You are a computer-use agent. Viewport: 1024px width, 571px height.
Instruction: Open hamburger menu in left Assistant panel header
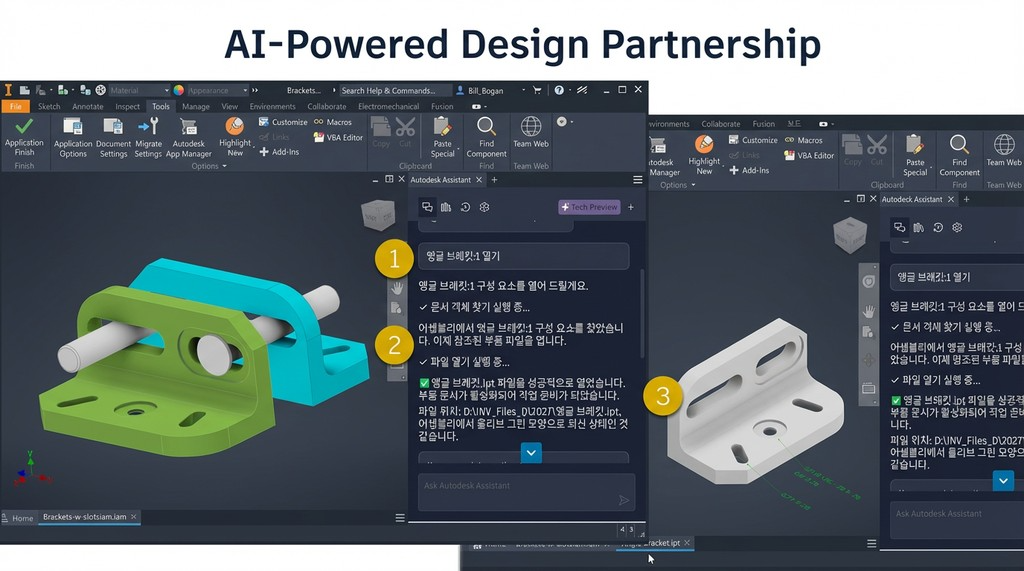pos(638,180)
